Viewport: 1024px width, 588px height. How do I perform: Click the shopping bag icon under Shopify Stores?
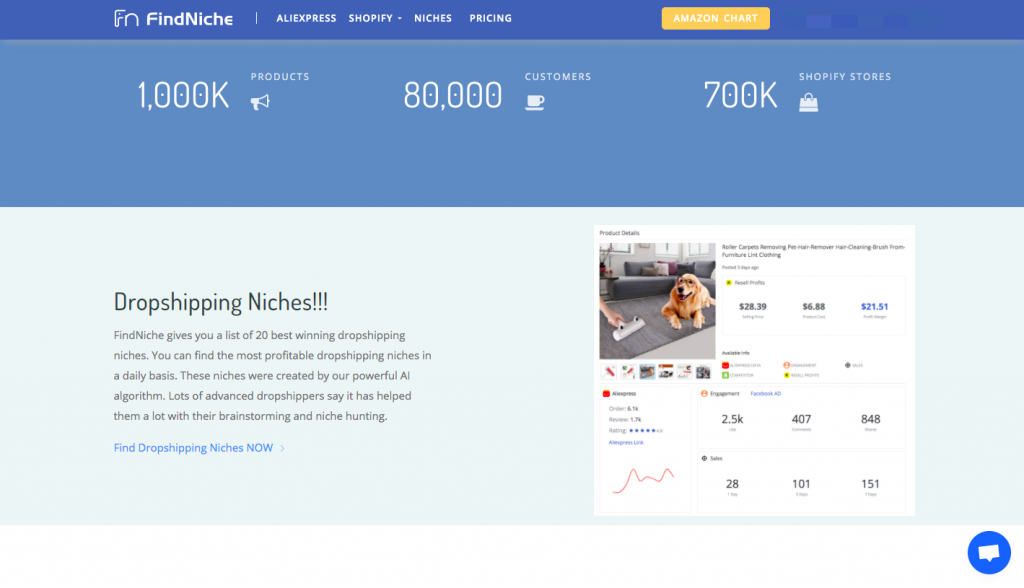tap(808, 102)
